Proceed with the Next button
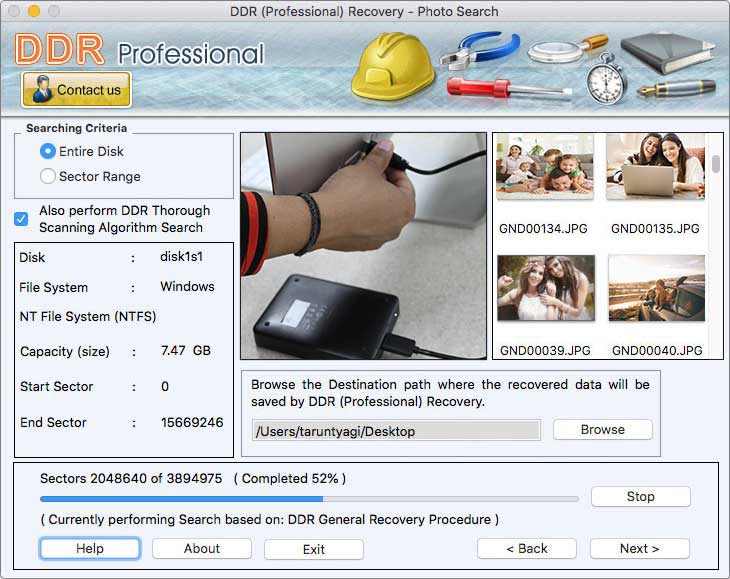 point(640,548)
